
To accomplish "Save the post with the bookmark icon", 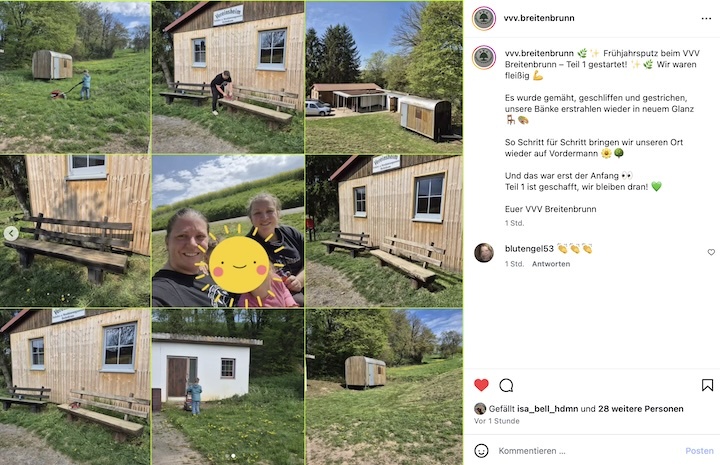I will point(707,386).
